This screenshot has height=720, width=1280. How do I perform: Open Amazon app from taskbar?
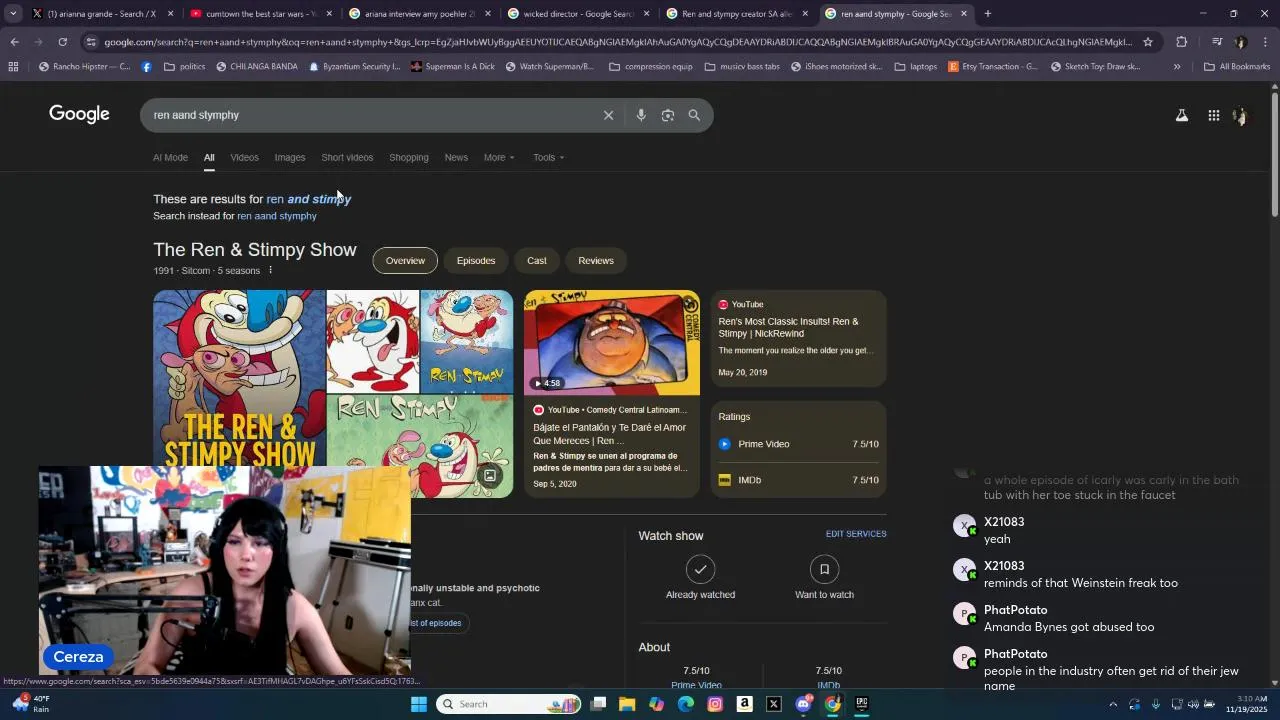[x=744, y=704]
